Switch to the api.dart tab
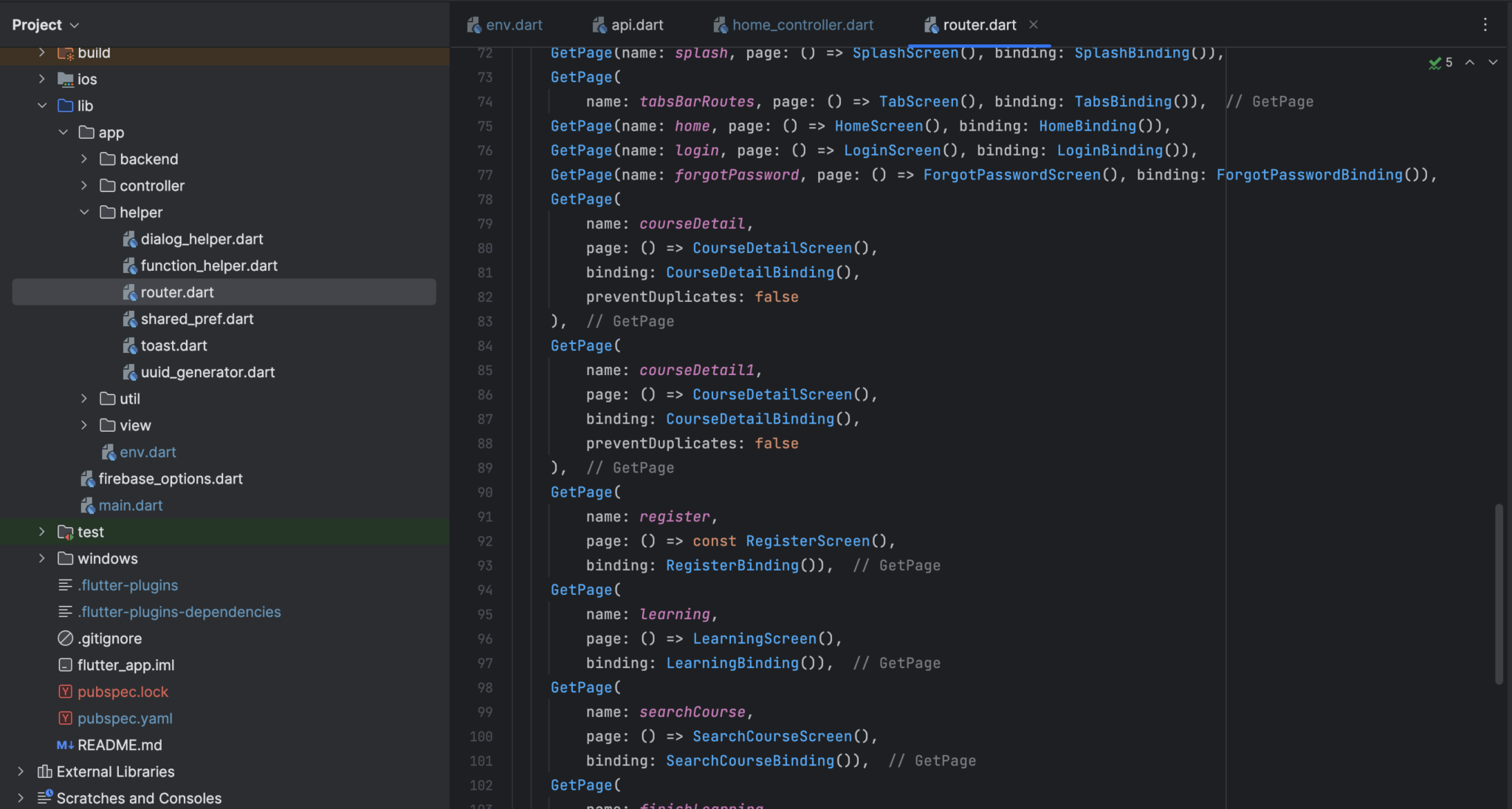Image resolution: width=1512 pixels, height=809 pixels. (x=628, y=25)
